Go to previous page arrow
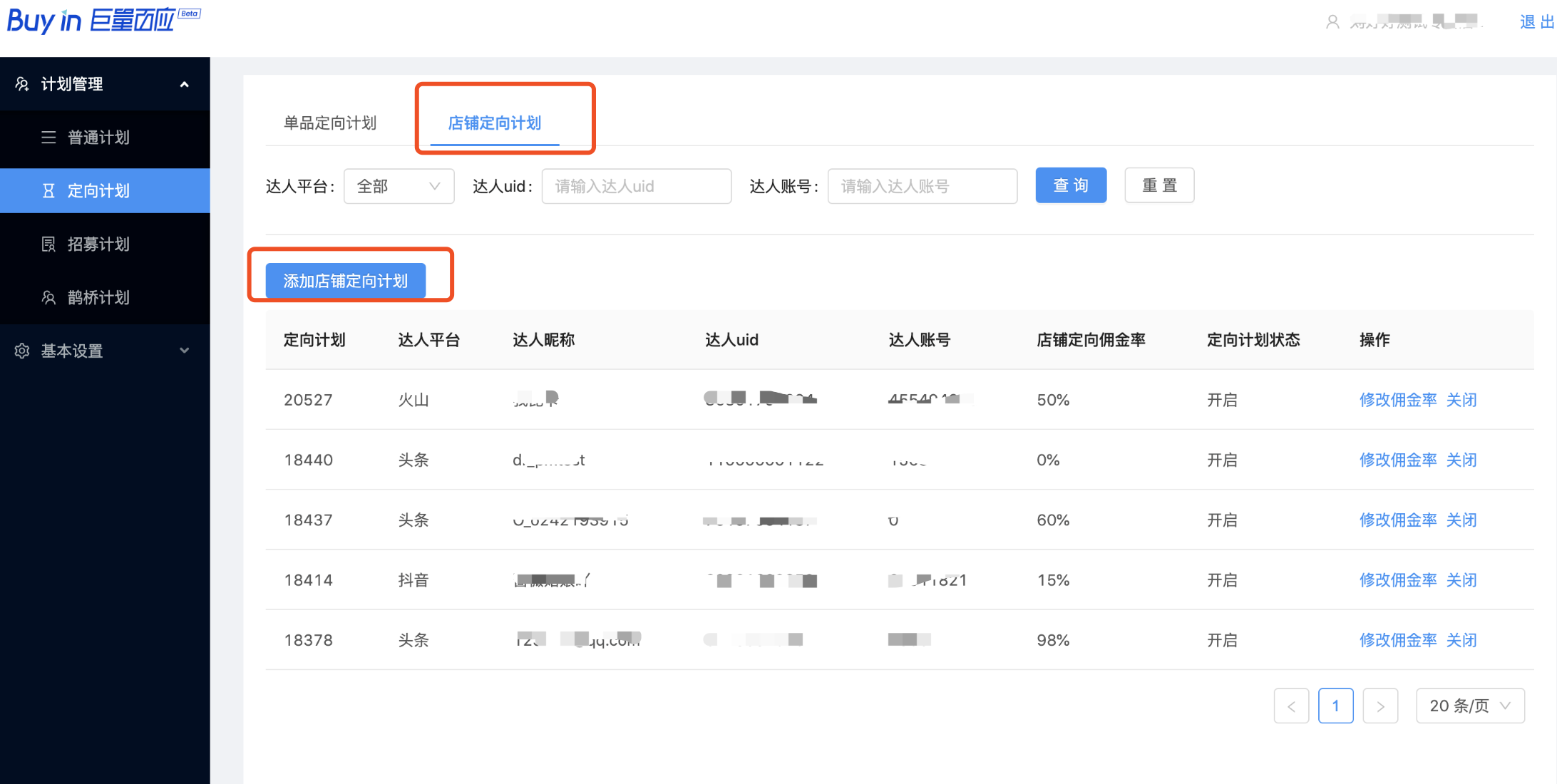Viewport: 1557px width, 784px height. click(x=1291, y=706)
